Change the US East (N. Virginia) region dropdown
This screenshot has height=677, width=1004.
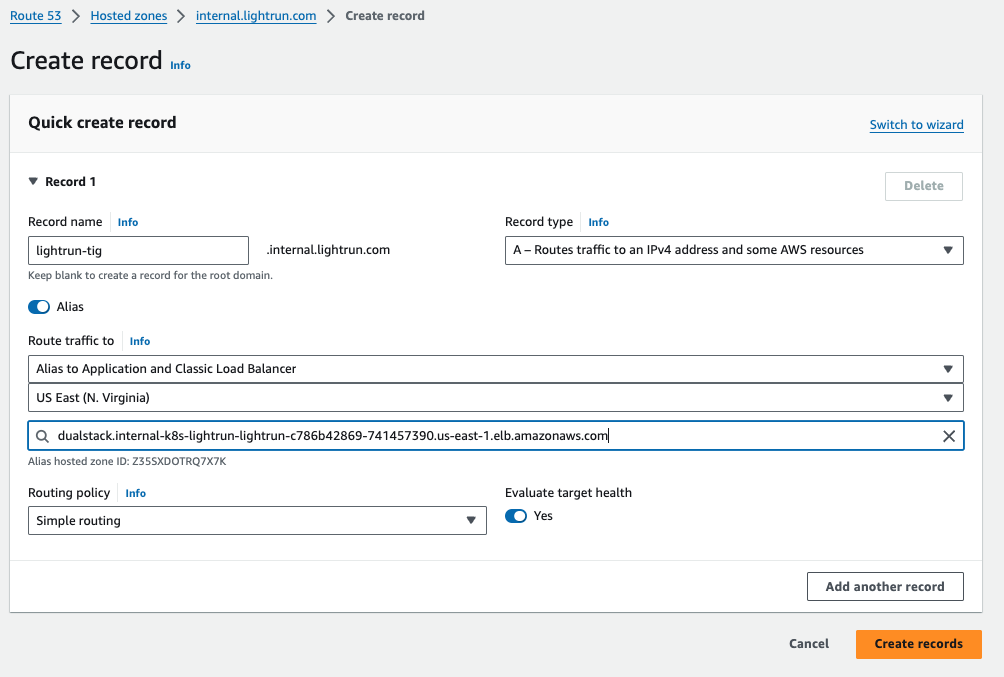(495, 398)
